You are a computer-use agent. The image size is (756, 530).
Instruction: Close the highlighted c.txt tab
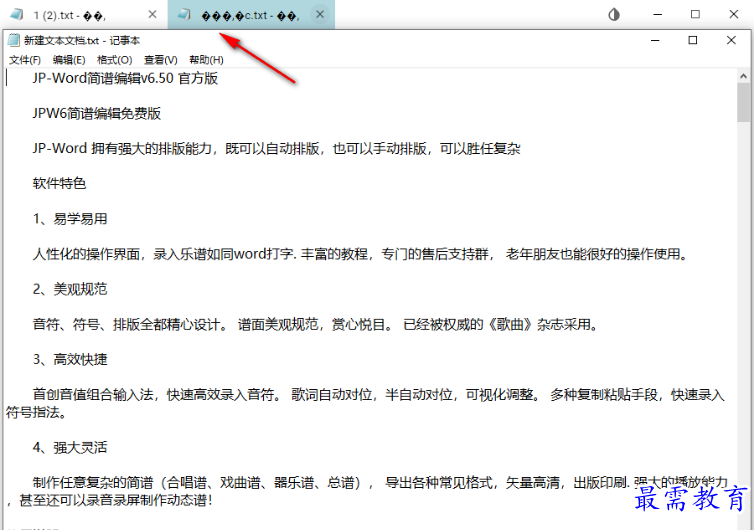[x=320, y=14]
